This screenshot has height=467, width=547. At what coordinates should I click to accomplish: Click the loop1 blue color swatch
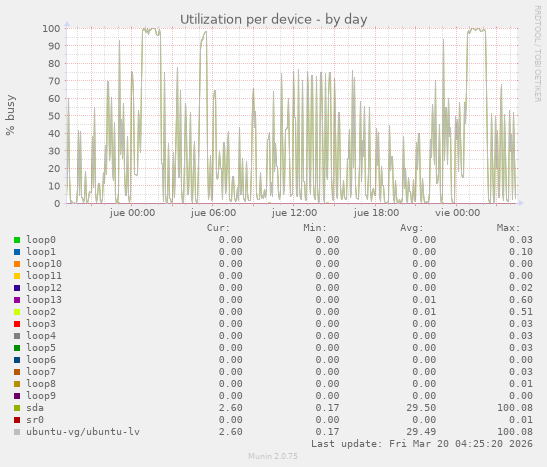(17, 252)
